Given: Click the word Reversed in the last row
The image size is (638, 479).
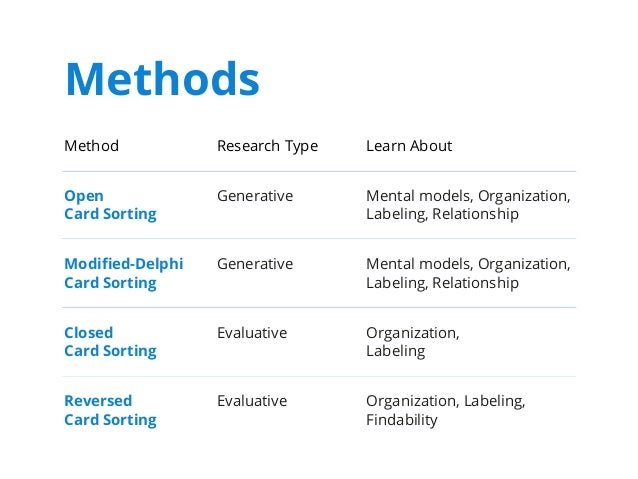Looking at the screenshot, I should click(x=98, y=401).
